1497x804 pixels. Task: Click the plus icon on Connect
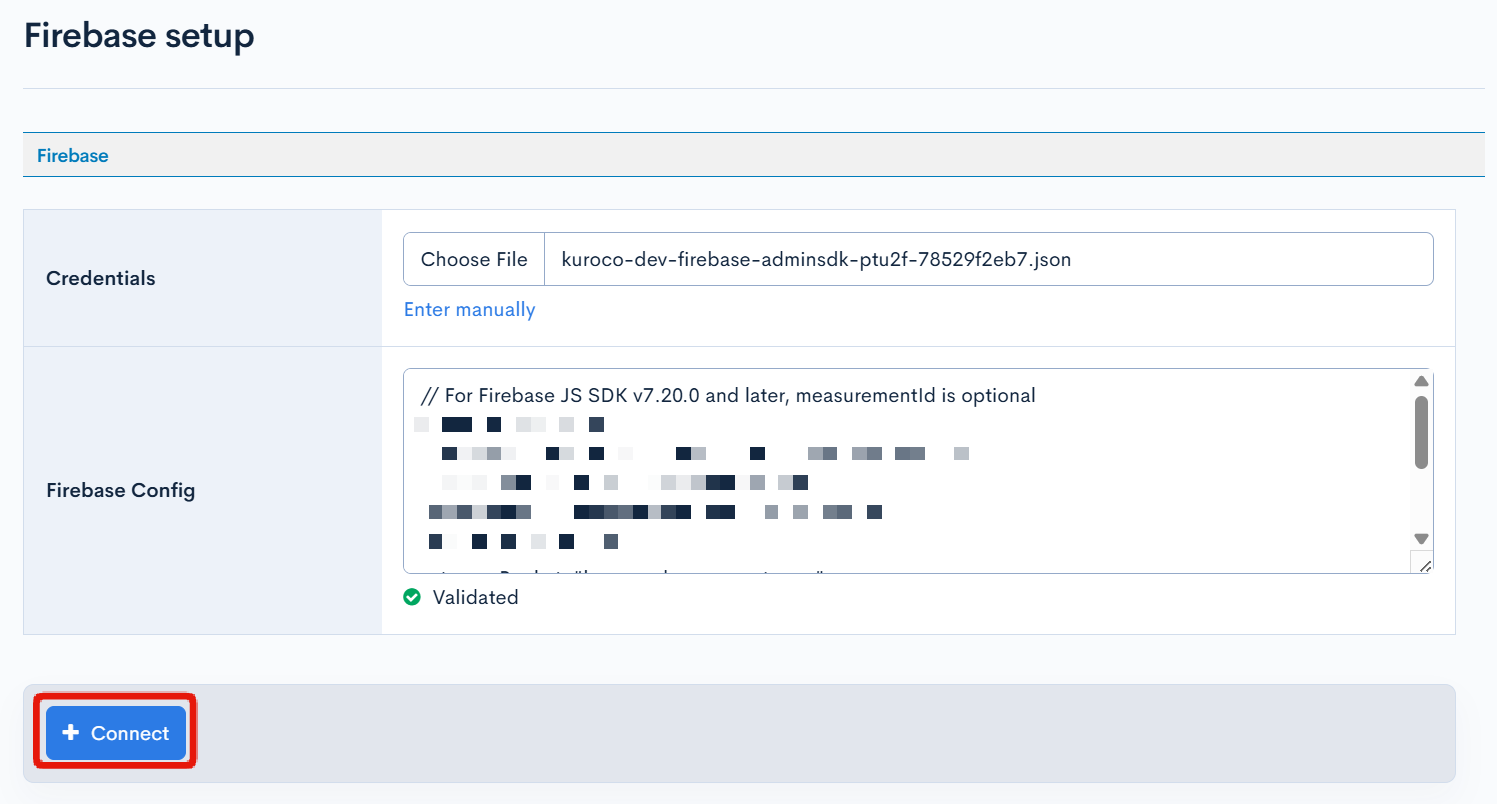pos(70,733)
